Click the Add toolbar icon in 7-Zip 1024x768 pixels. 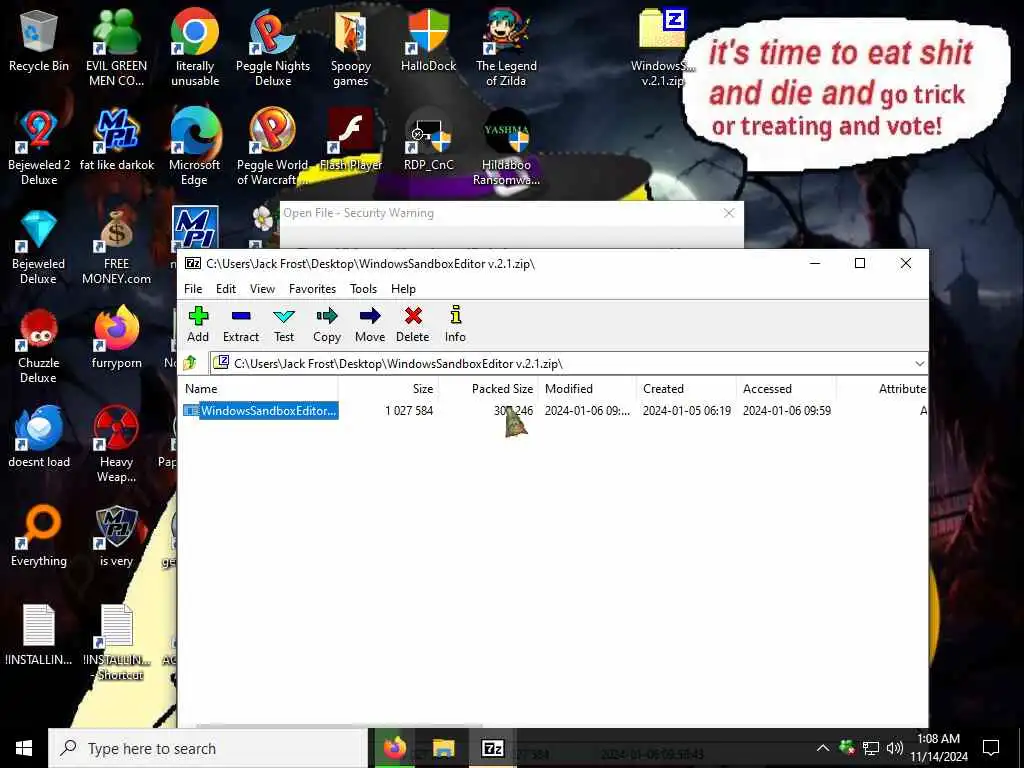(198, 324)
